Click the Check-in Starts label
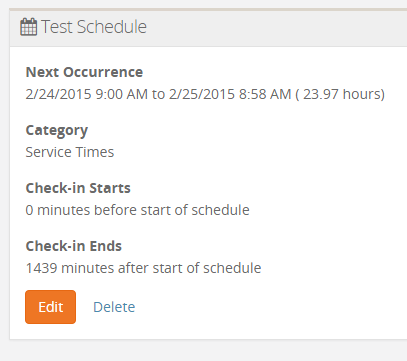Viewport: 407px width, 361px height. (78, 188)
